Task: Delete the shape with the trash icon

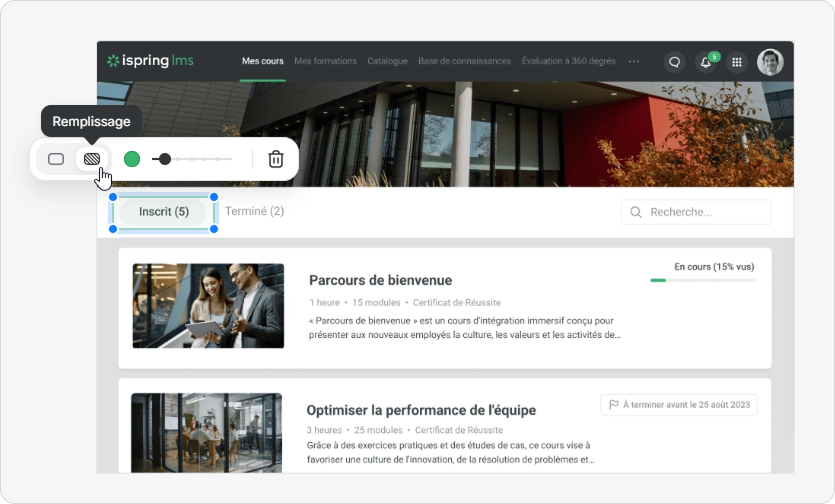Action: pyautogui.click(x=276, y=159)
